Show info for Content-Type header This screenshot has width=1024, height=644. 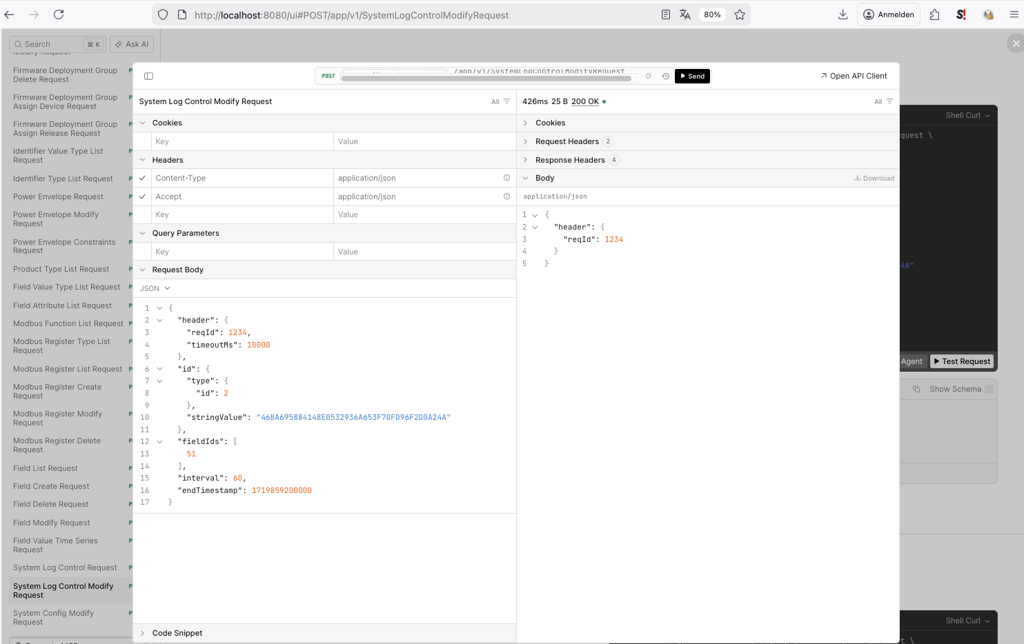click(507, 178)
